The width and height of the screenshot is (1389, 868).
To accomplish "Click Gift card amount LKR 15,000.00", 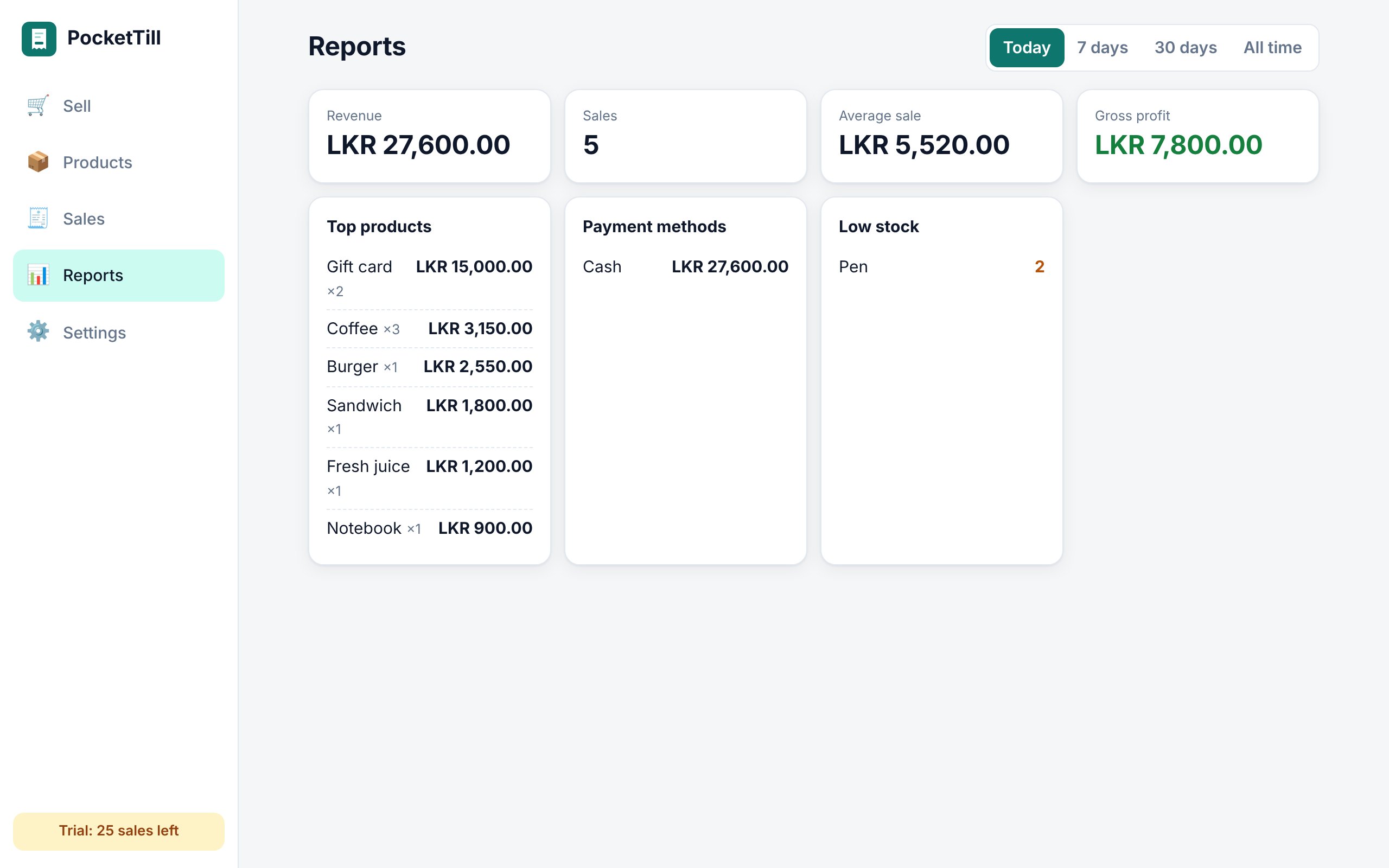I will [474, 266].
